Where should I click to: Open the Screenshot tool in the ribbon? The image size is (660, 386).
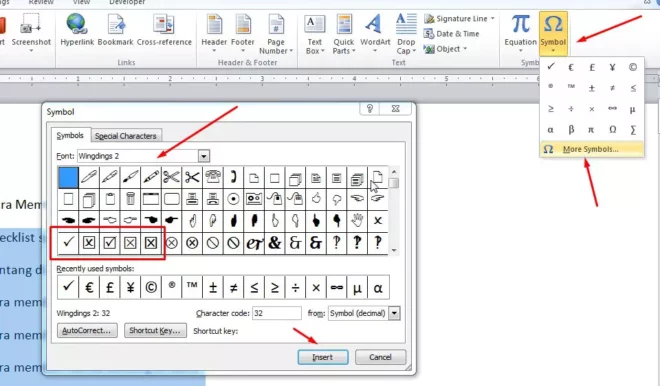(x=31, y=33)
